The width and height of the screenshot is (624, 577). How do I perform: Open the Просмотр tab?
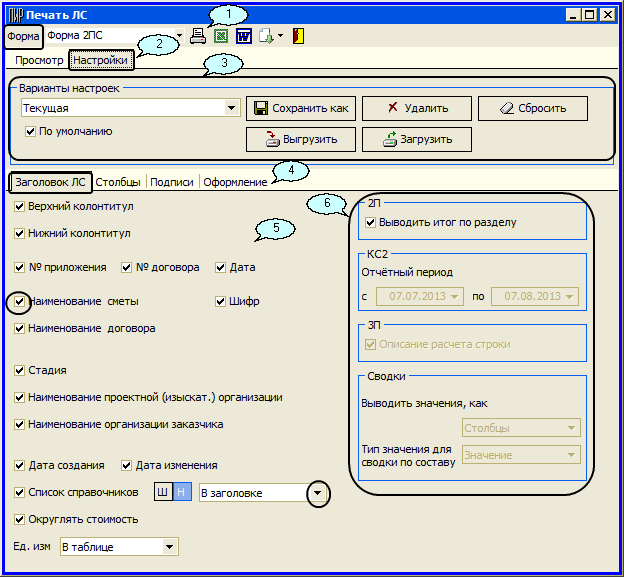(40, 61)
